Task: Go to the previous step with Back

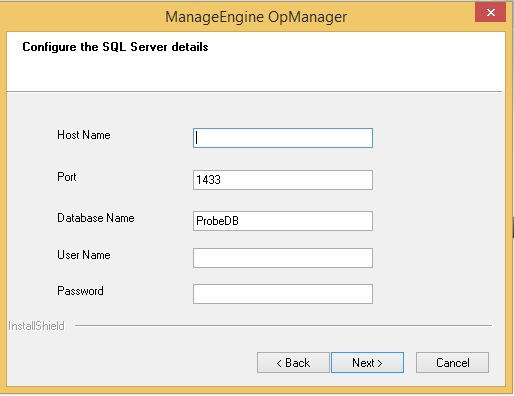Action: click(293, 362)
